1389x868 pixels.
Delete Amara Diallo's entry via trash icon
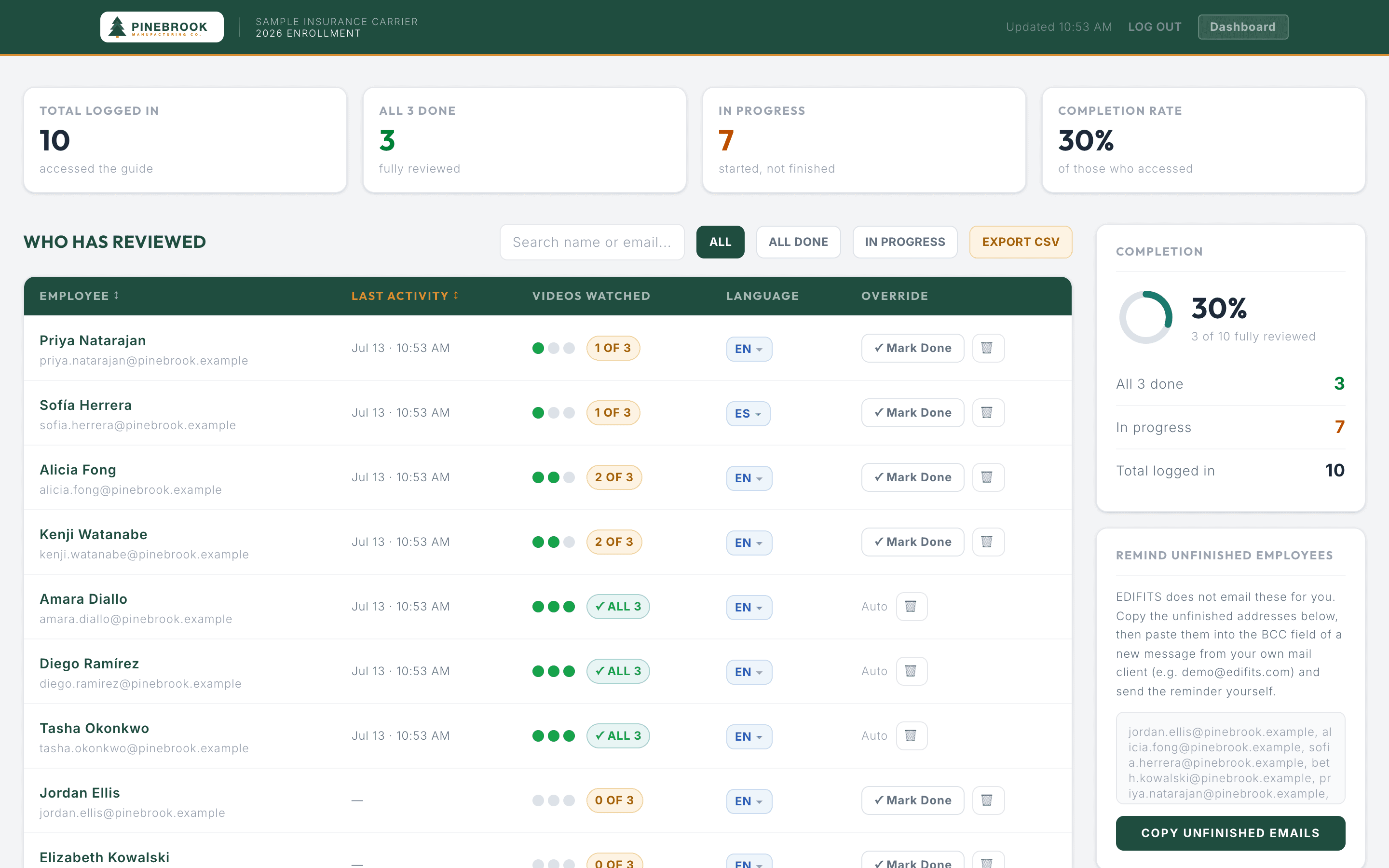[912, 606]
